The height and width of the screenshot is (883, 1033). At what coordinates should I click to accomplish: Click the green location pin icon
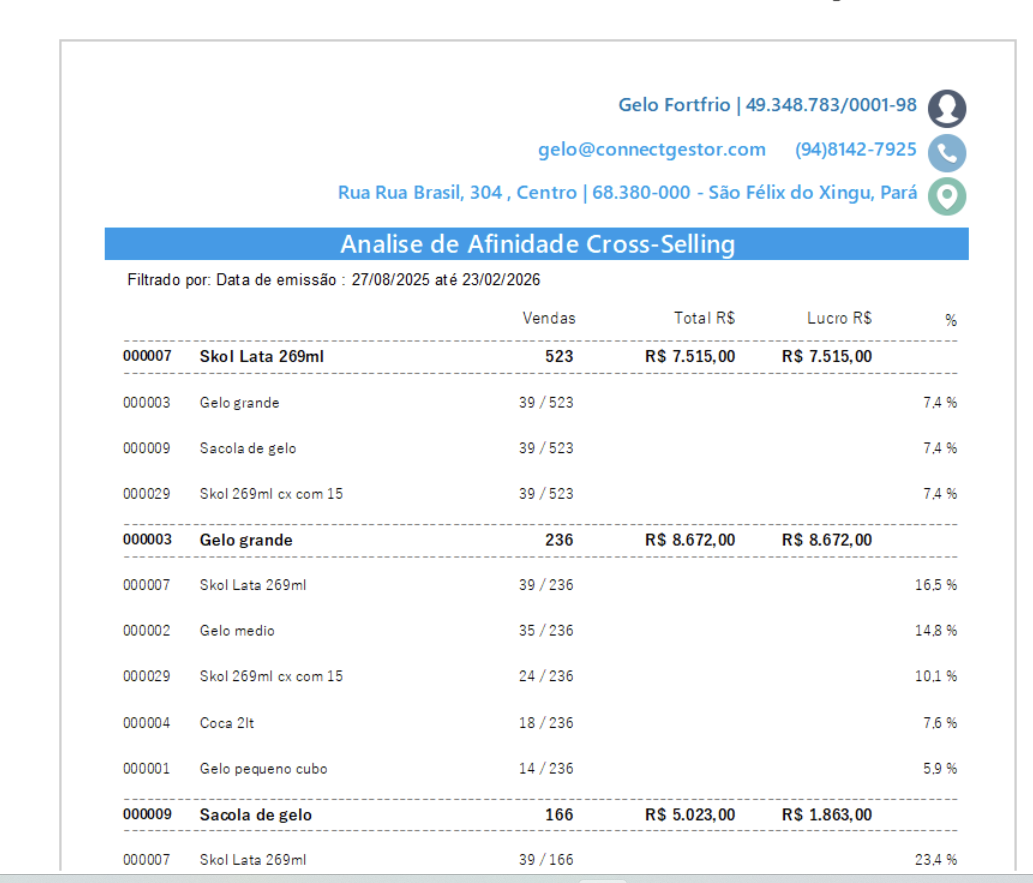click(946, 195)
